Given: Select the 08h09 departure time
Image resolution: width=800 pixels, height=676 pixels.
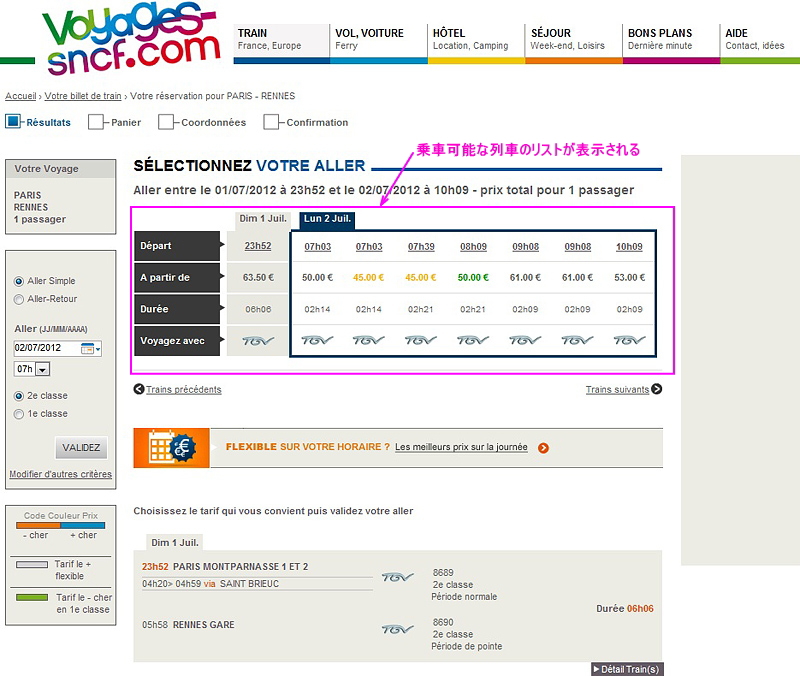Looking at the screenshot, I should (x=473, y=246).
